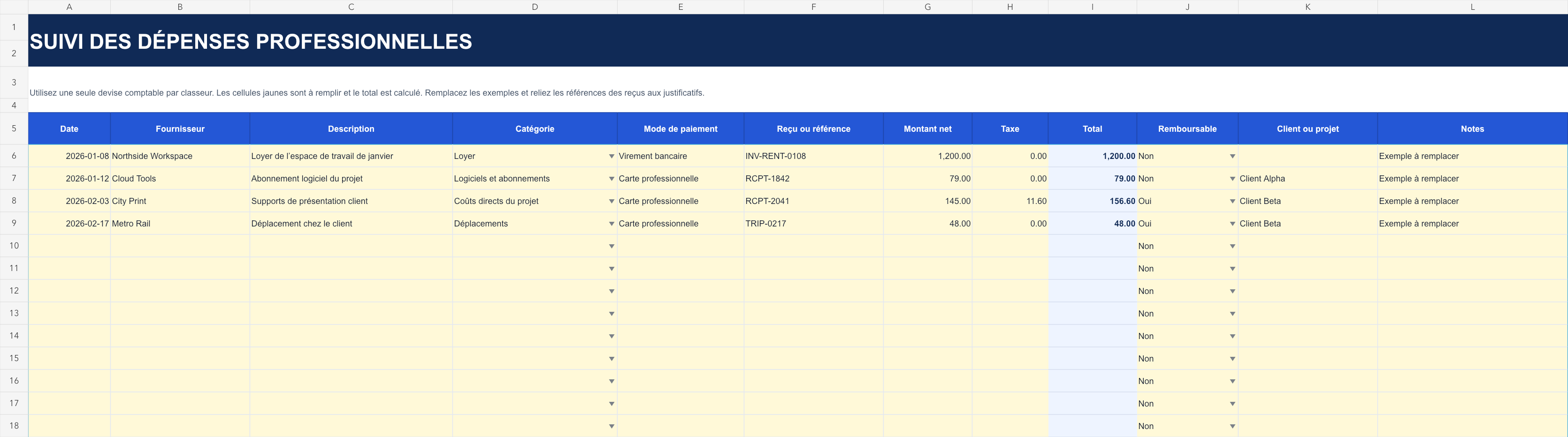Select reference cell INV-RENT-0108
This screenshot has height=437, width=1568.
point(813,156)
